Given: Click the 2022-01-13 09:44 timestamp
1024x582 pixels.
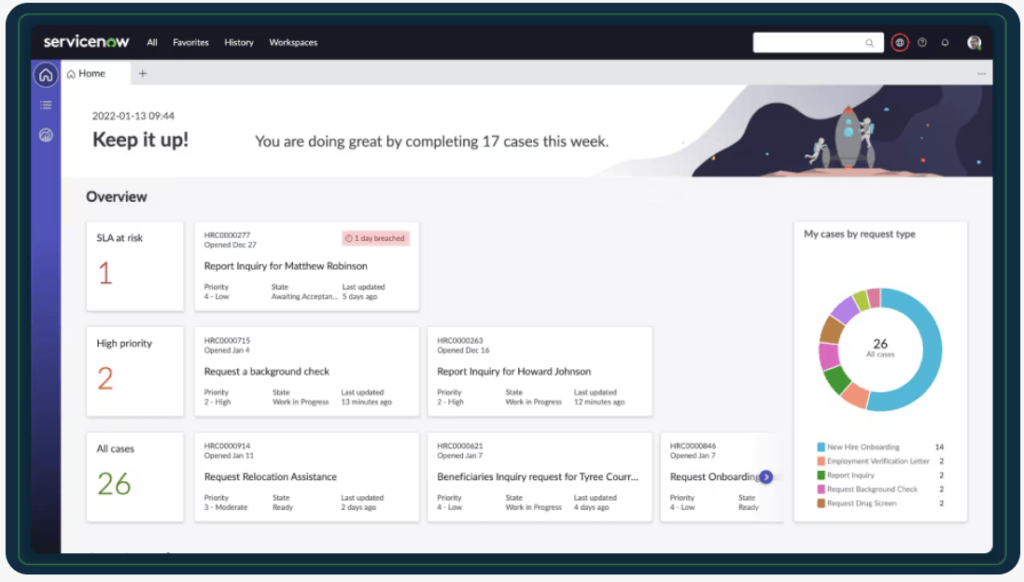Looking at the screenshot, I should (x=133, y=116).
